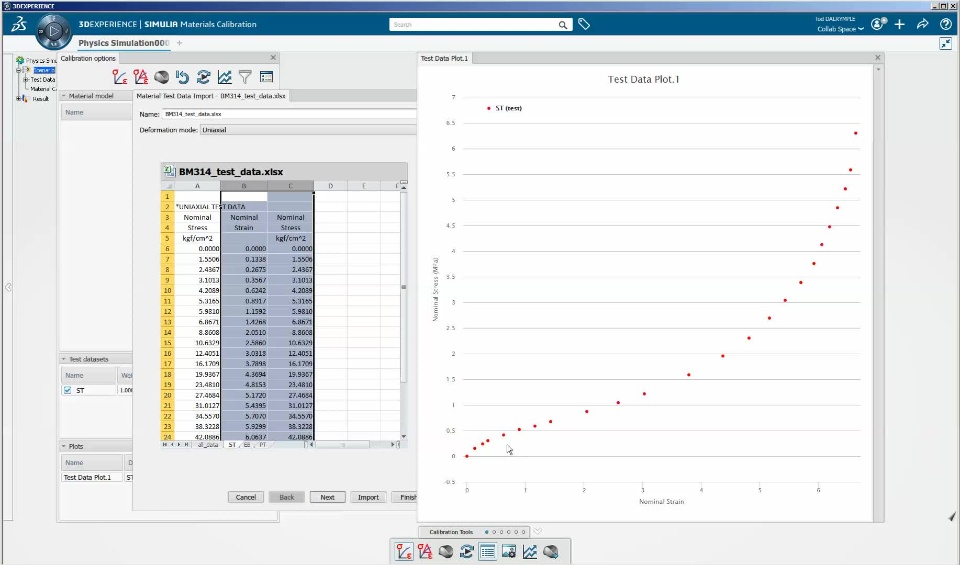The width and height of the screenshot is (960, 565).
Task: Click the plot chart icon in bottom action bar
Action: [x=530, y=552]
